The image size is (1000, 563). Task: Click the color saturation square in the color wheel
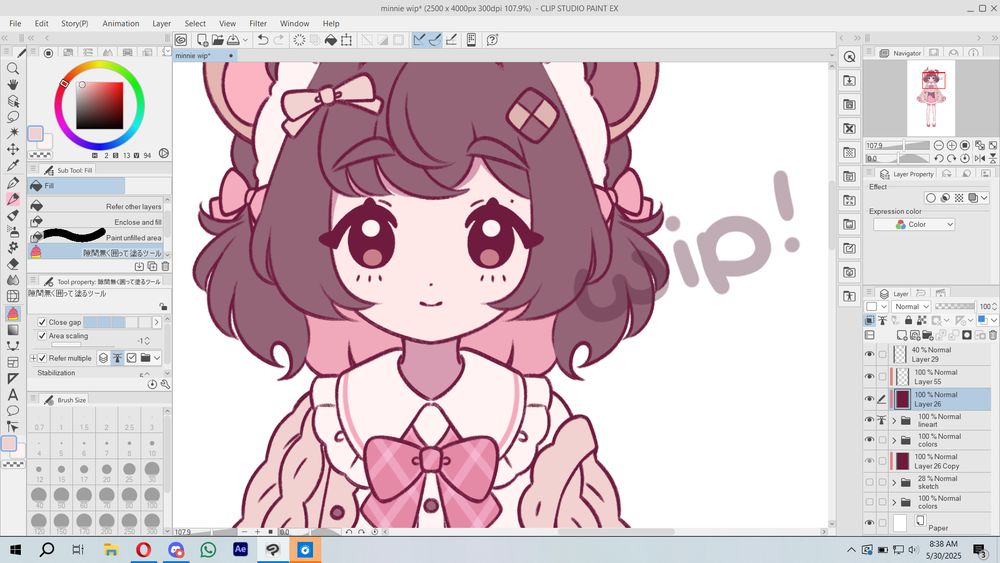(99, 105)
